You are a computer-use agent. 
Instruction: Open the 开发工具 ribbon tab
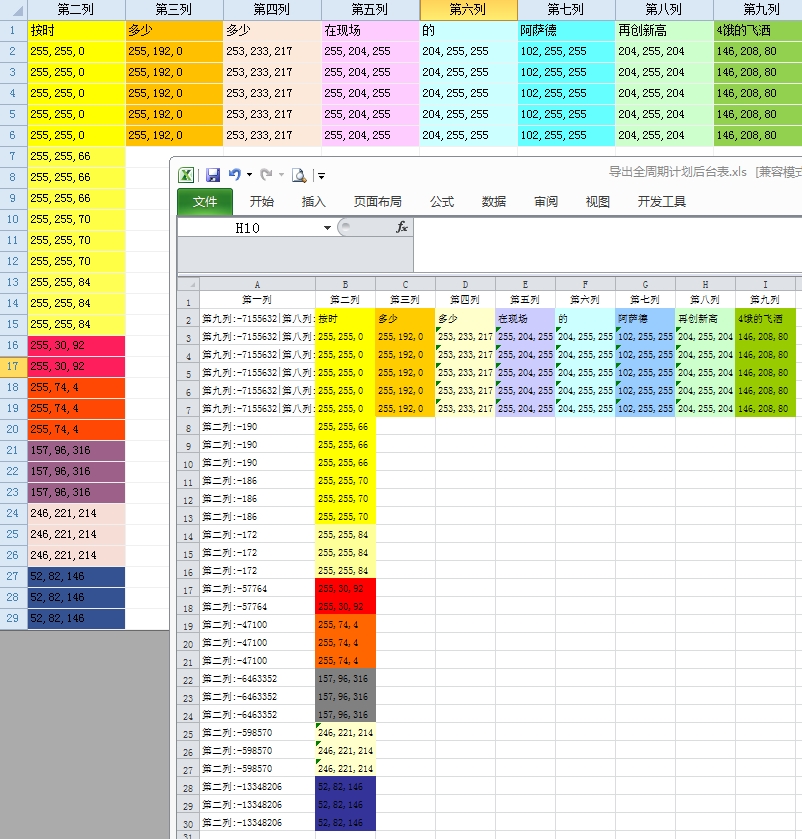(662, 202)
